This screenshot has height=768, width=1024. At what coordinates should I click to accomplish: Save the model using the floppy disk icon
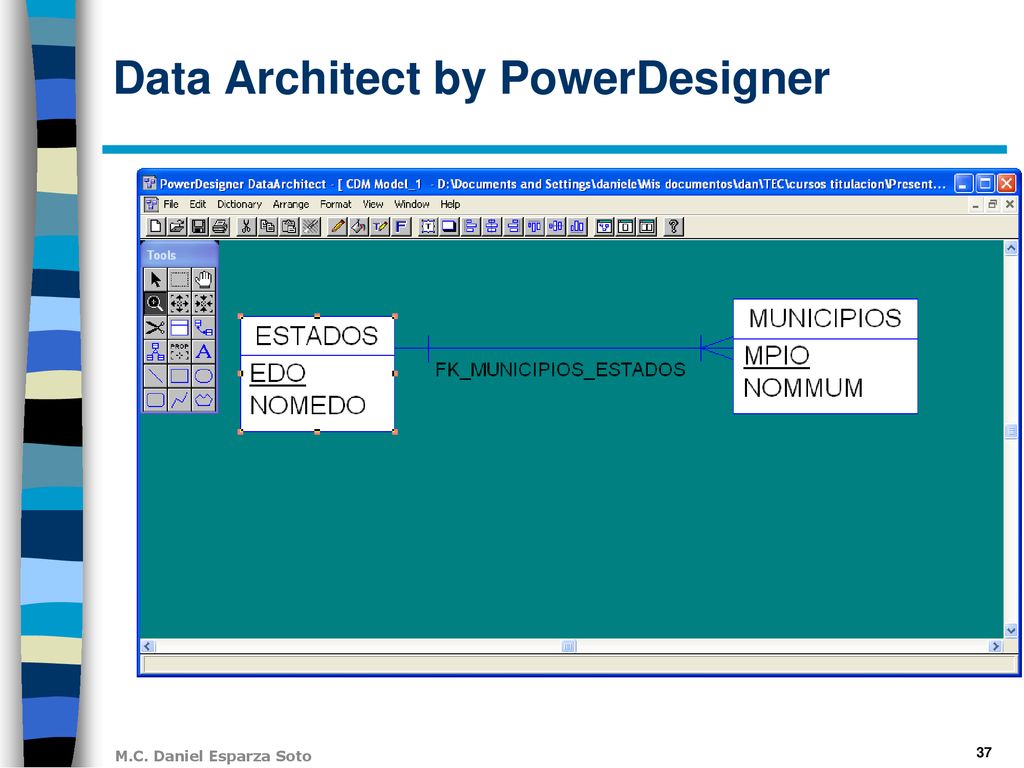click(199, 227)
